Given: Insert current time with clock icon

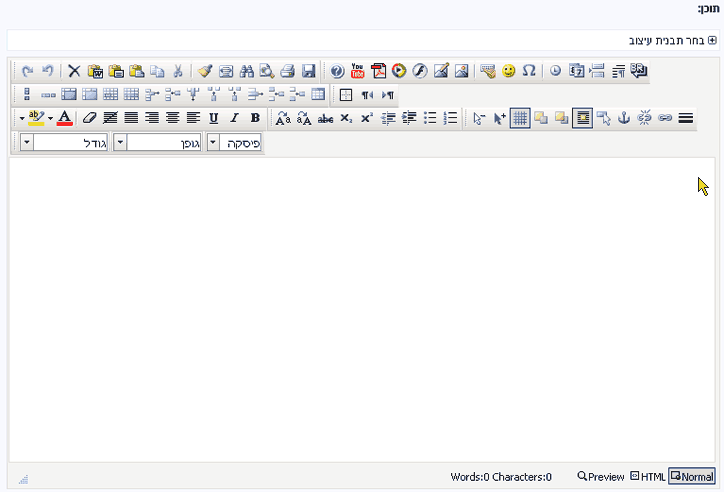Looking at the screenshot, I should coord(555,71).
